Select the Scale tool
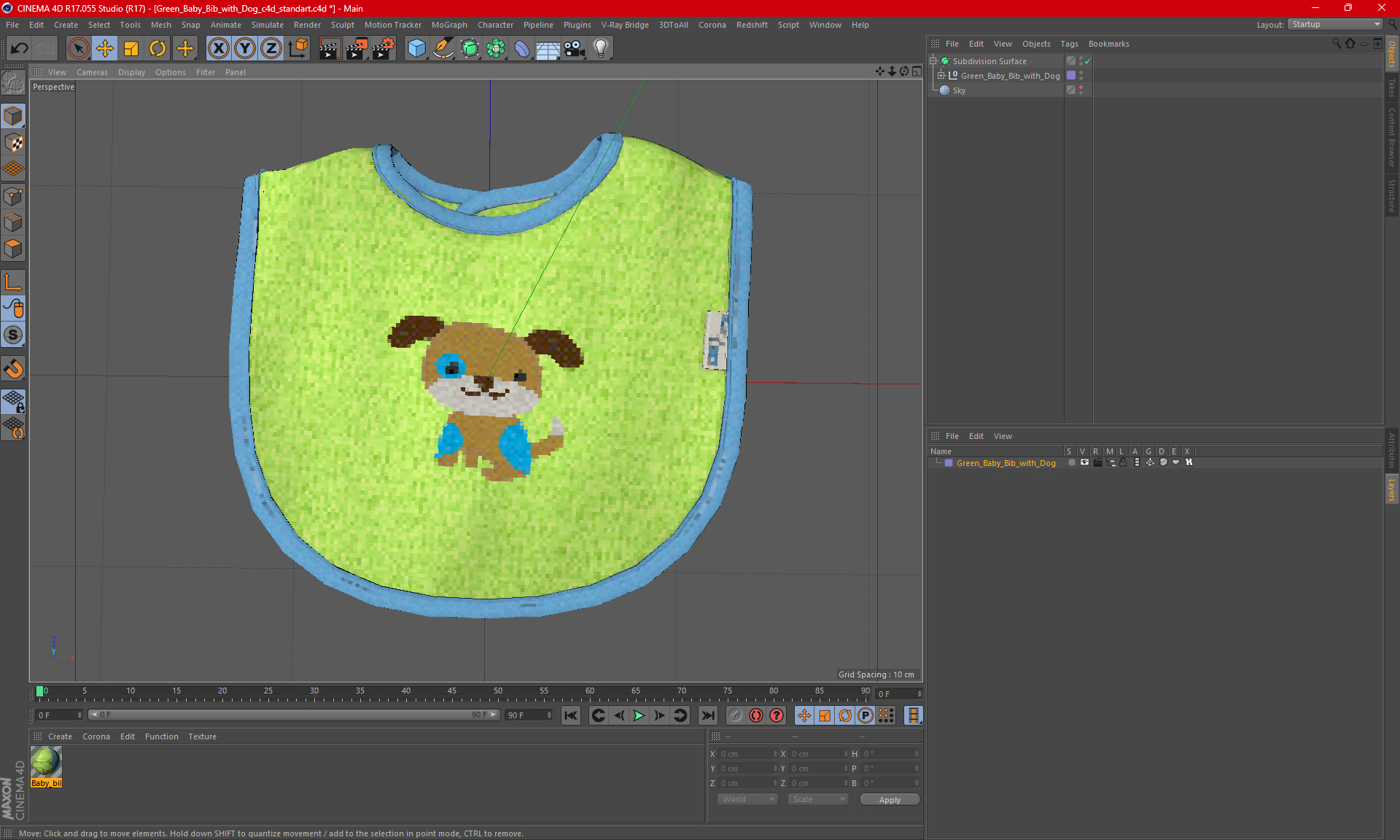 pos(131,49)
